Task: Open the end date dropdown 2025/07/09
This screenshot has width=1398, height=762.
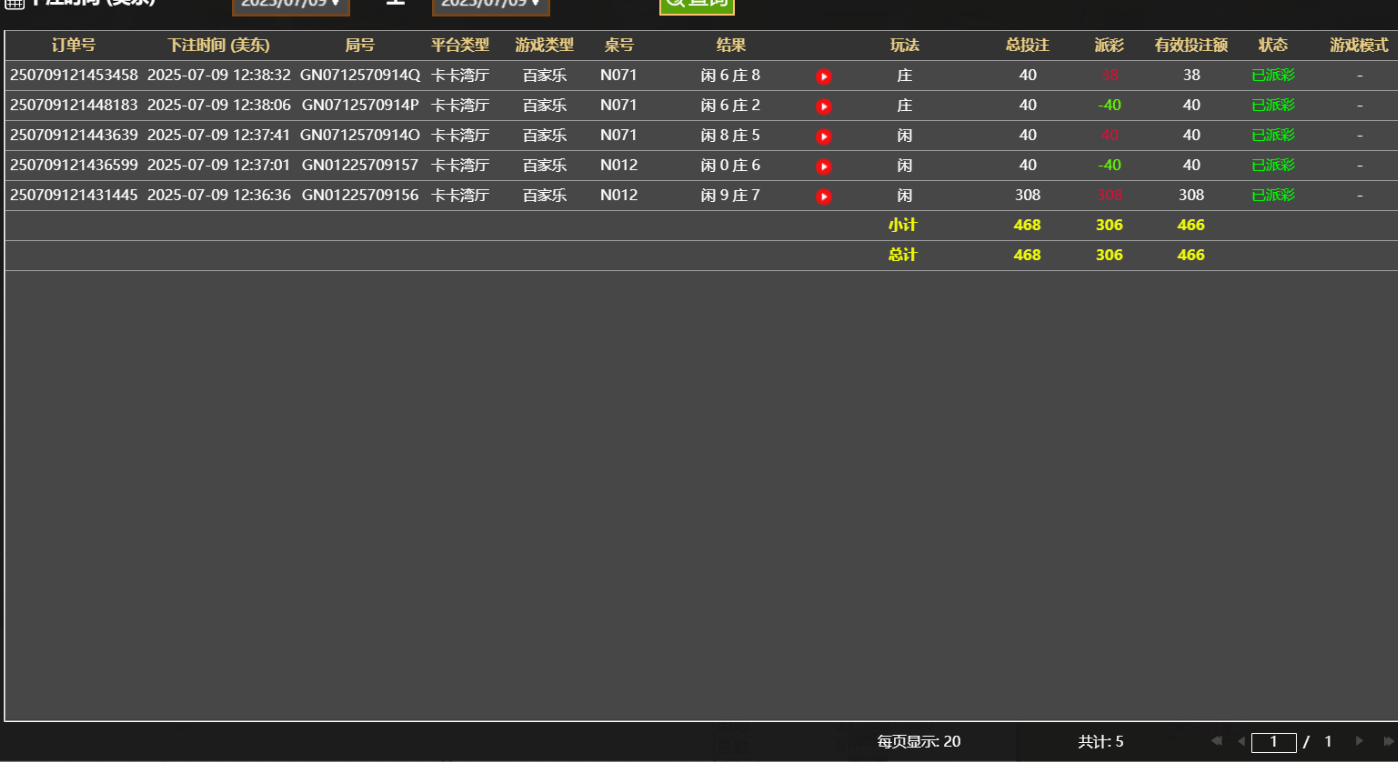Action: (x=491, y=6)
